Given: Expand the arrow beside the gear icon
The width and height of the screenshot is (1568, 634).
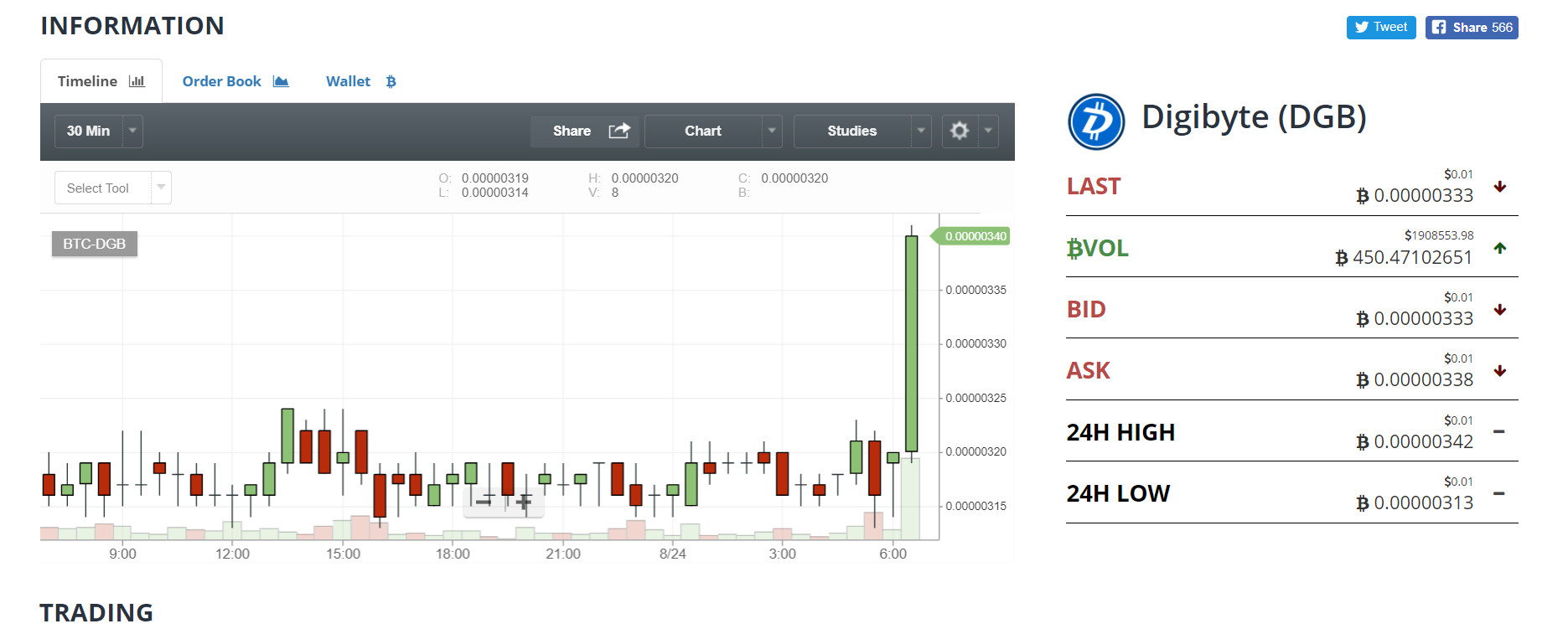Looking at the screenshot, I should 988,131.
